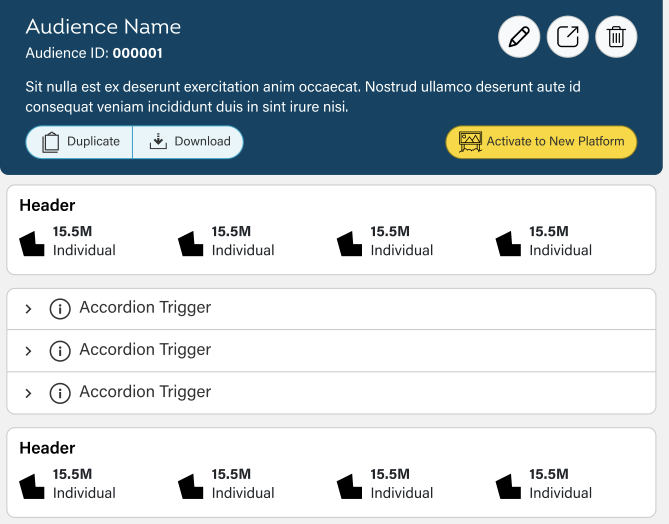
Task: Click last shape icon in bottom Header card
Action: [x=509, y=485]
